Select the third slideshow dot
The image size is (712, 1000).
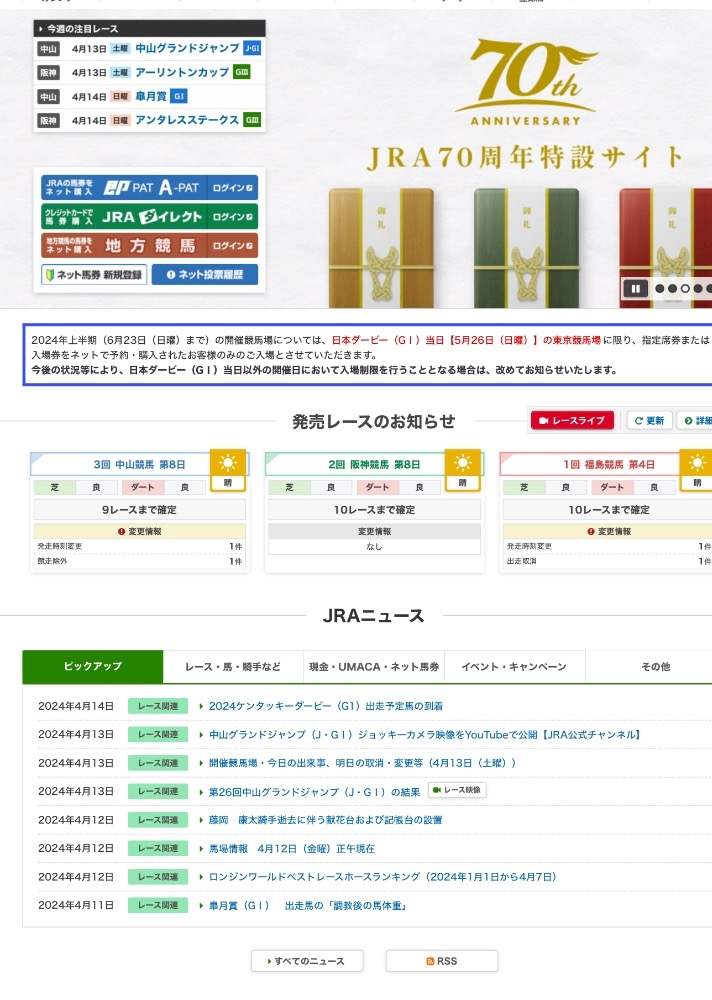(x=685, y=289)
